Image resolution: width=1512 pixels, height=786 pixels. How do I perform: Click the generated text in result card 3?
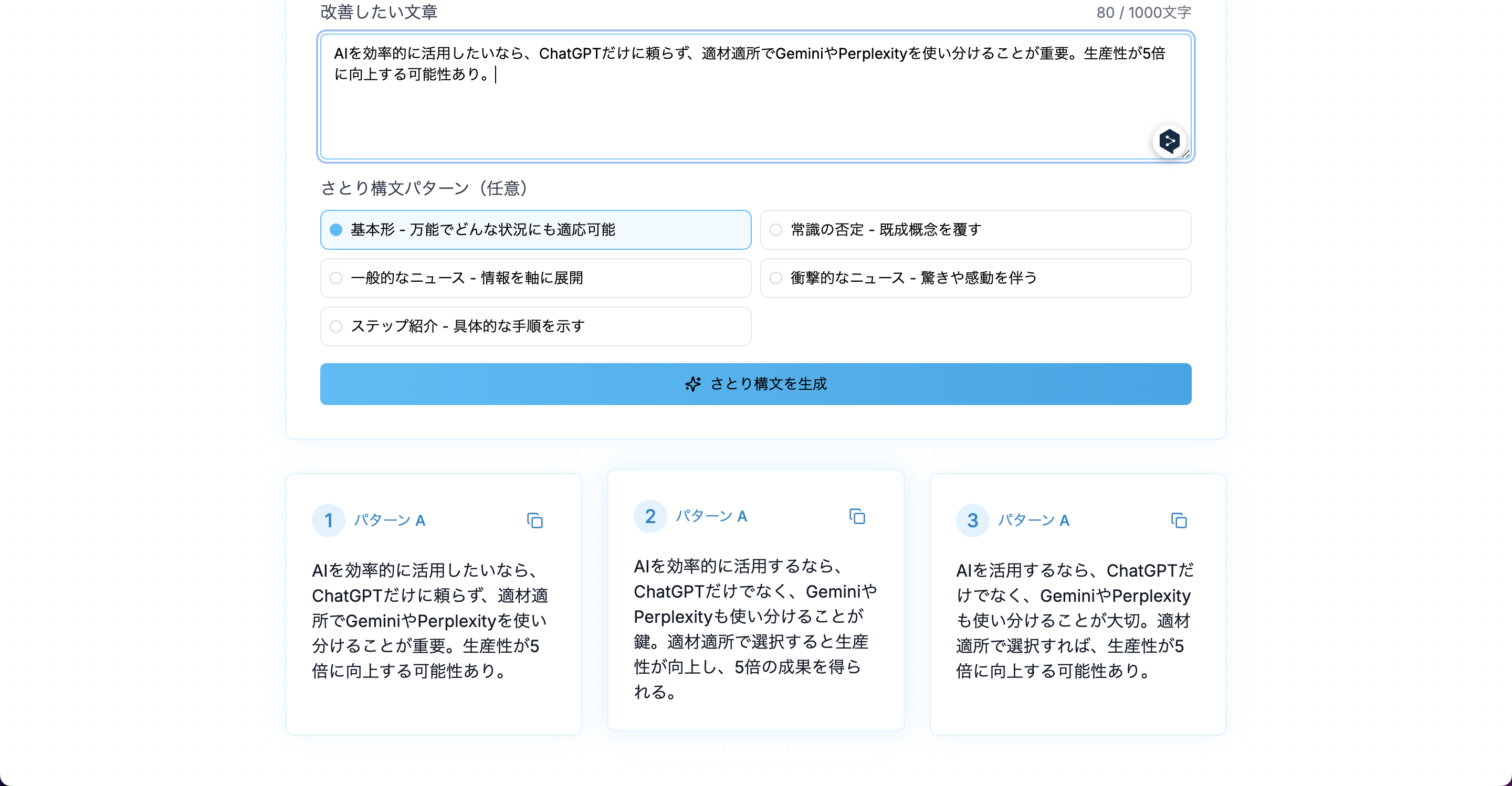point(1075,621)
